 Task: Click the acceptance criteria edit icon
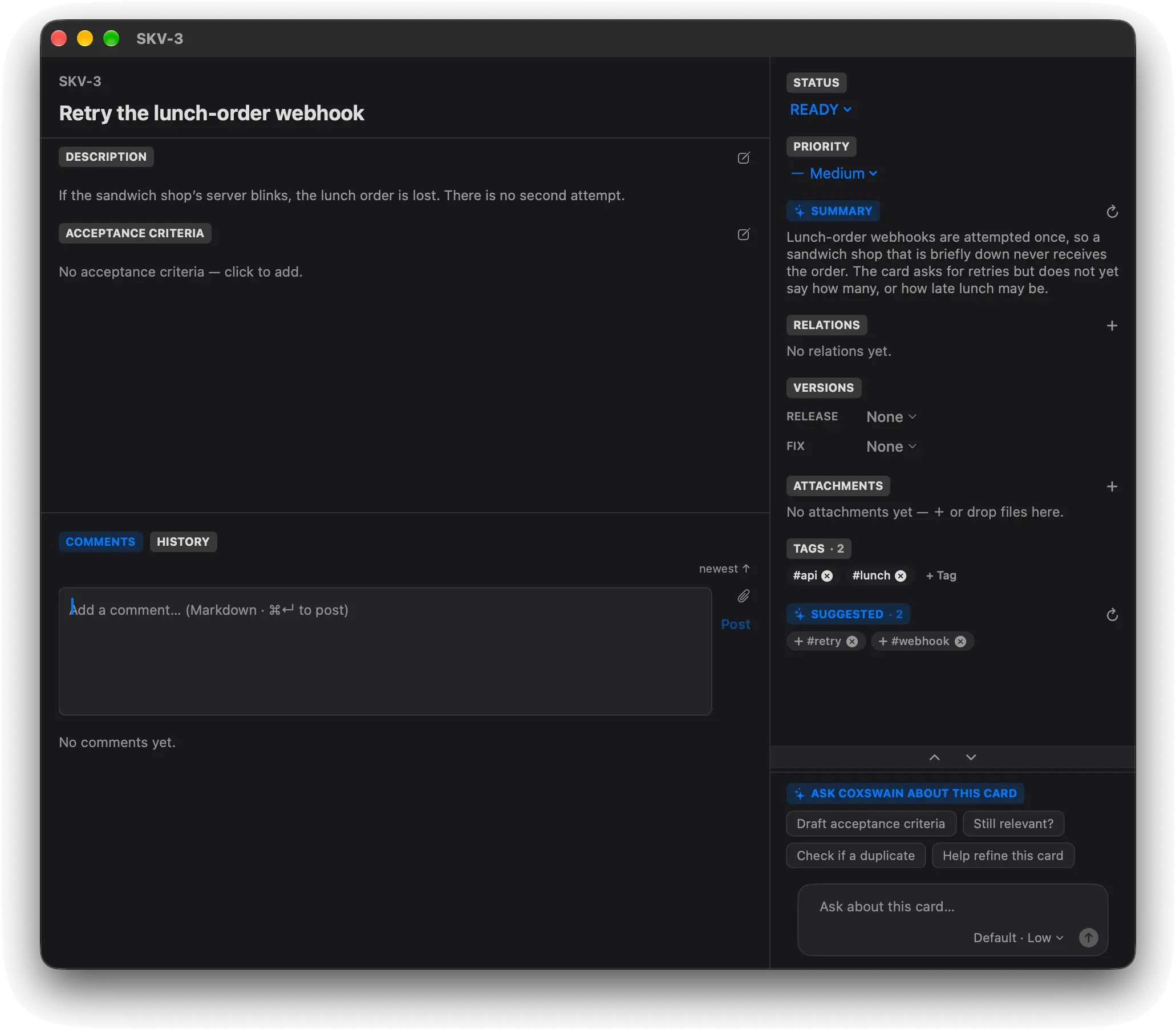pos(743,234)
